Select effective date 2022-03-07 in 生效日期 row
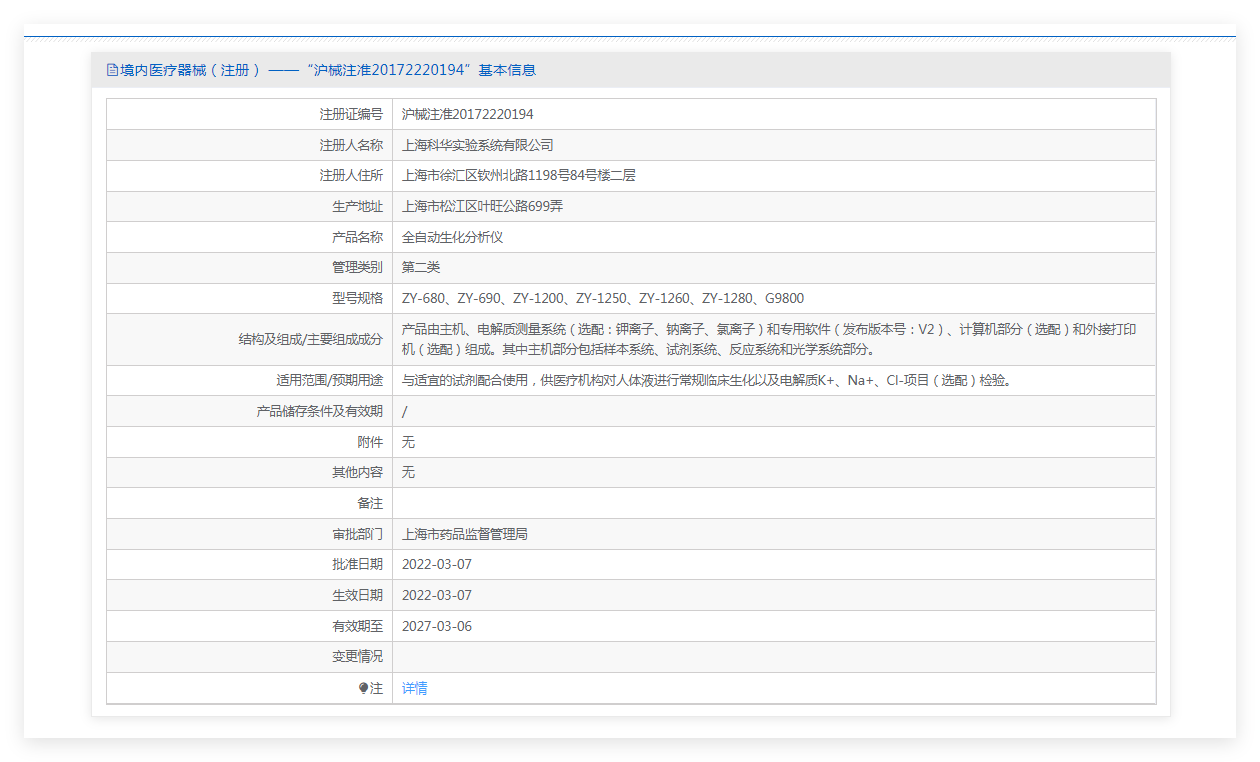1260x762 pixels. [x=437, y=595]
